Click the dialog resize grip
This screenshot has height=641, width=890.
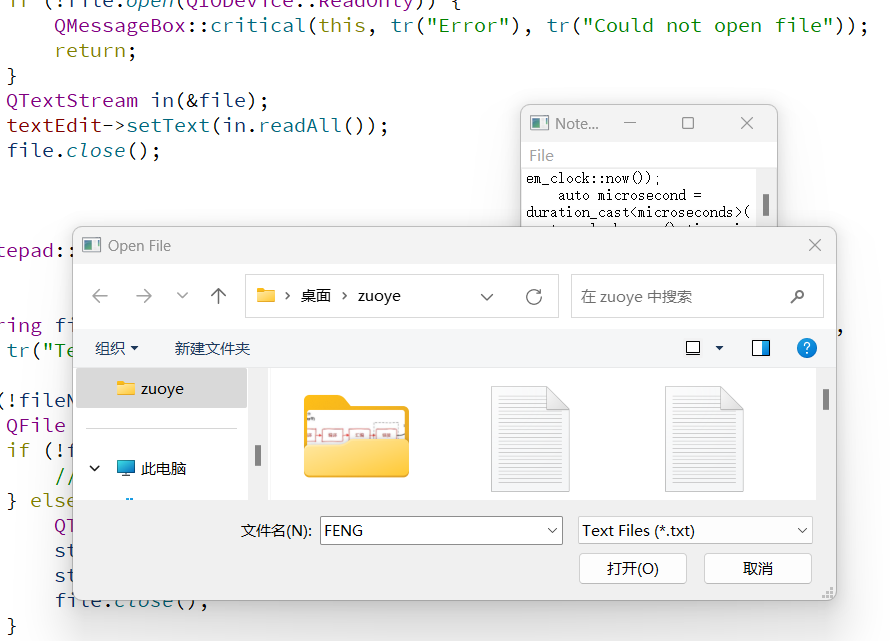(828, 593)
